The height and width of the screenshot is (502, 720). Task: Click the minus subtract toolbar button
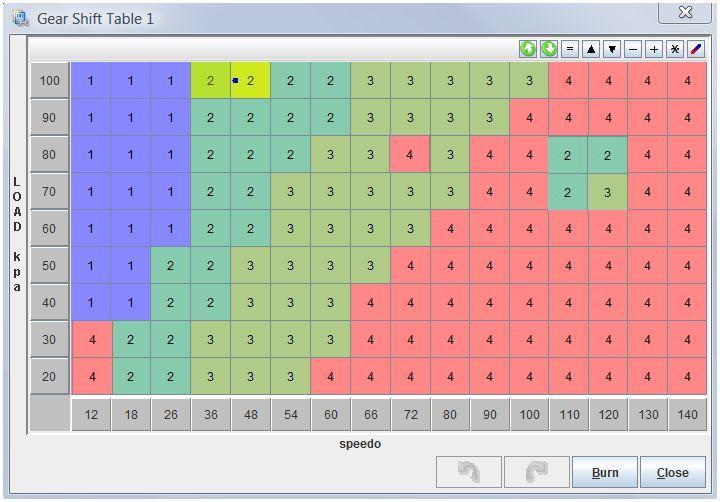(x=633, y=49)
